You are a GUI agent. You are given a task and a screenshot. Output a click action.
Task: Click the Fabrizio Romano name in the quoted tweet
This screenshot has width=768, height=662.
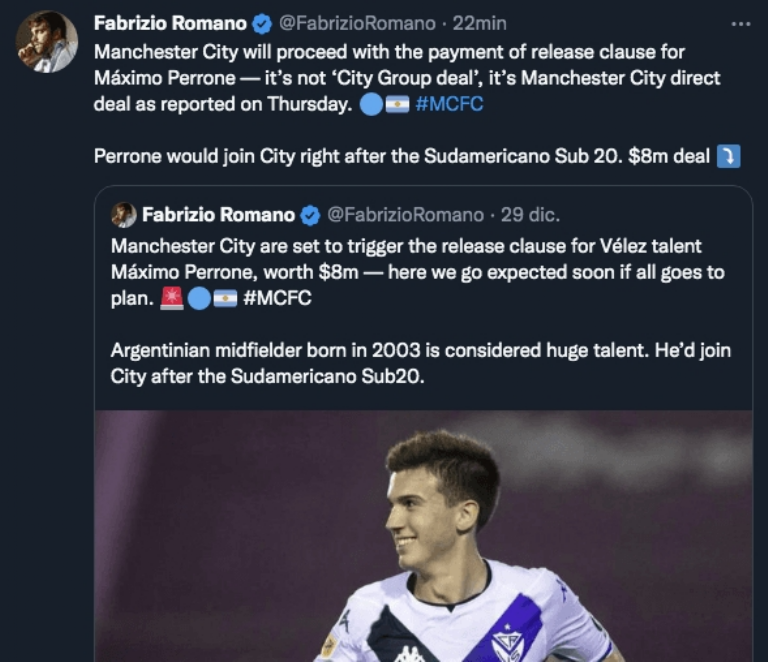click(218, 215)
